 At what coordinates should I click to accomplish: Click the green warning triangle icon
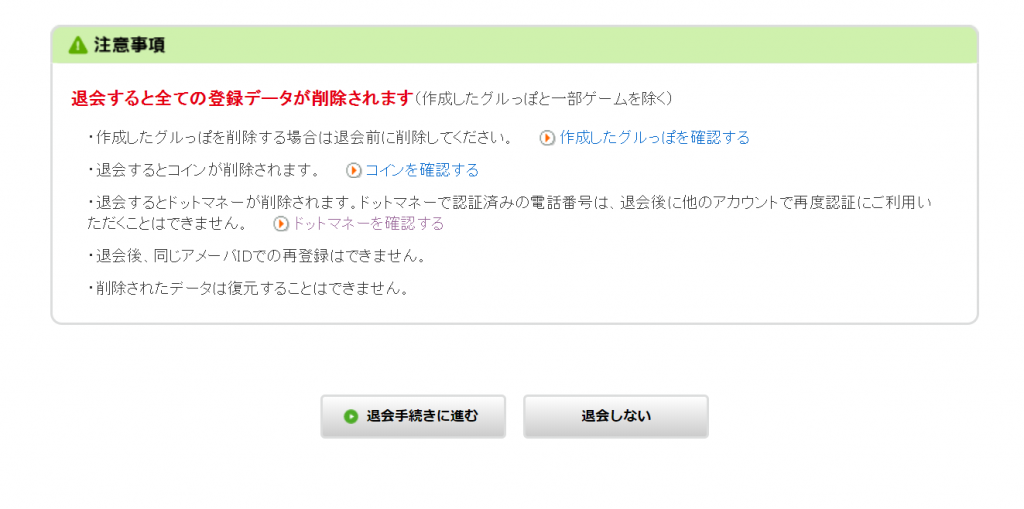click(78, 45)
